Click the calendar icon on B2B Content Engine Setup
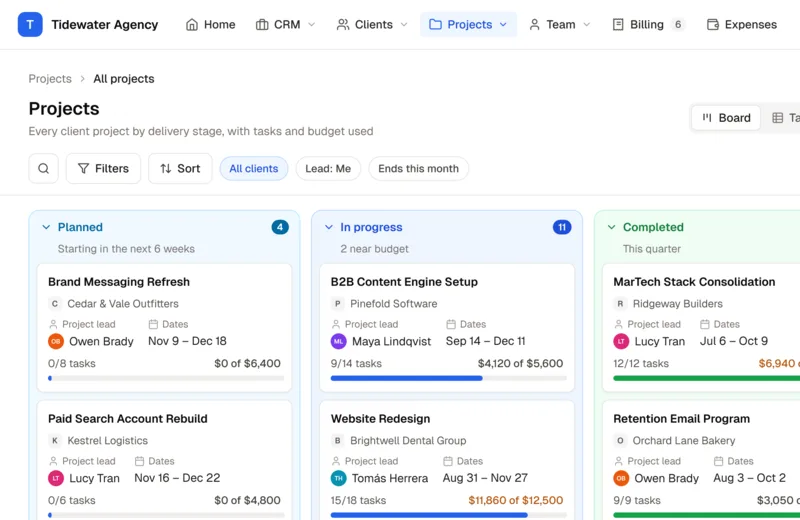This screenshot has width=800, height=520. [x=451, y=324]
